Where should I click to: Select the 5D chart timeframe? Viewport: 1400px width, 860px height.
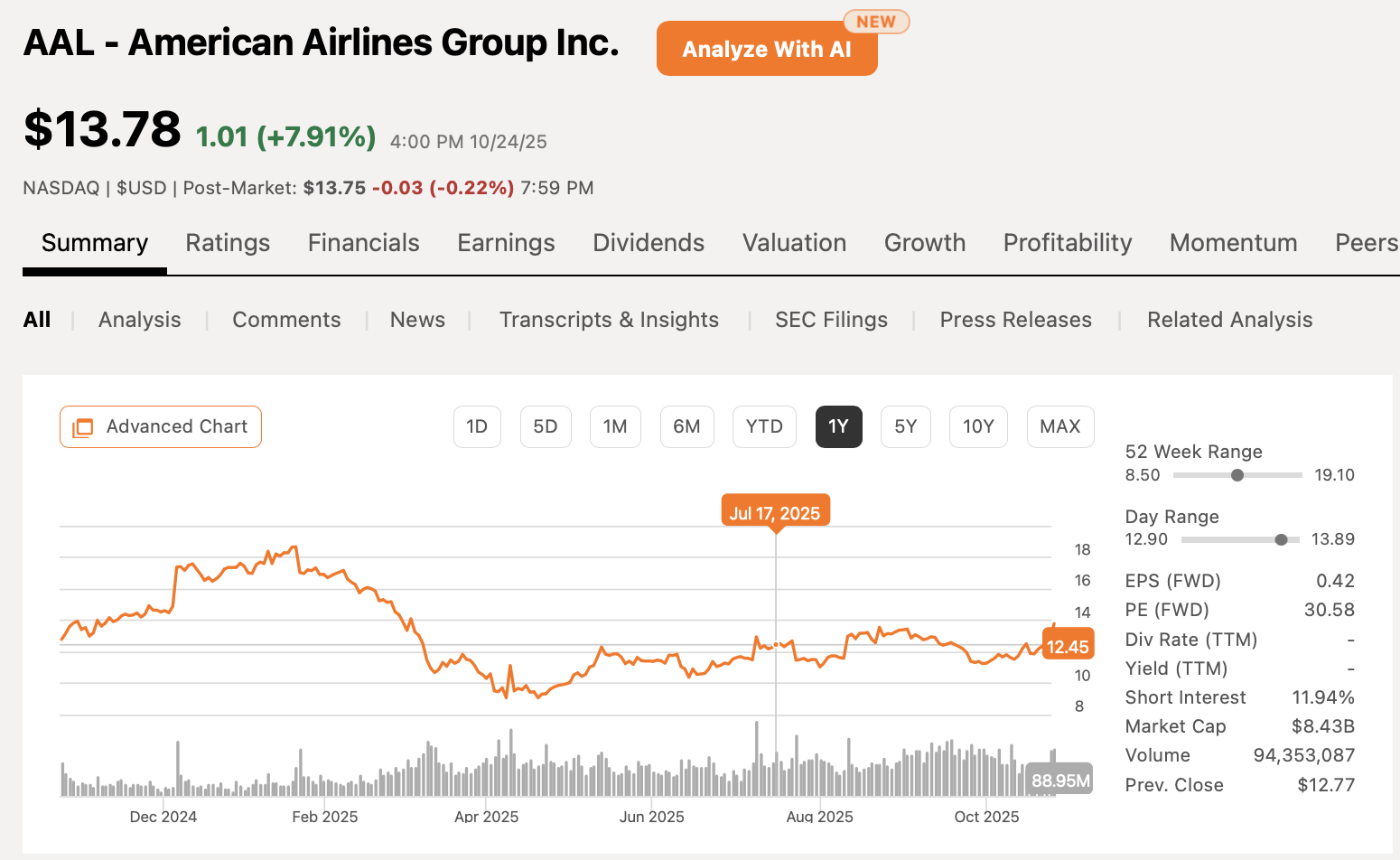(x=546, y=426)
